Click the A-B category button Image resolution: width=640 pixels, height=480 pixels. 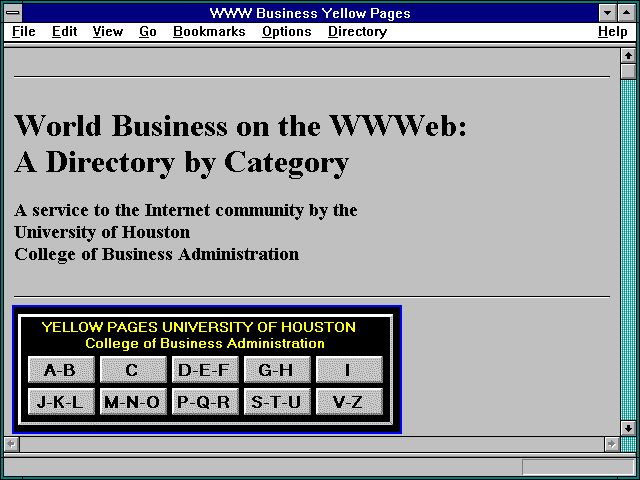[61, 369]
